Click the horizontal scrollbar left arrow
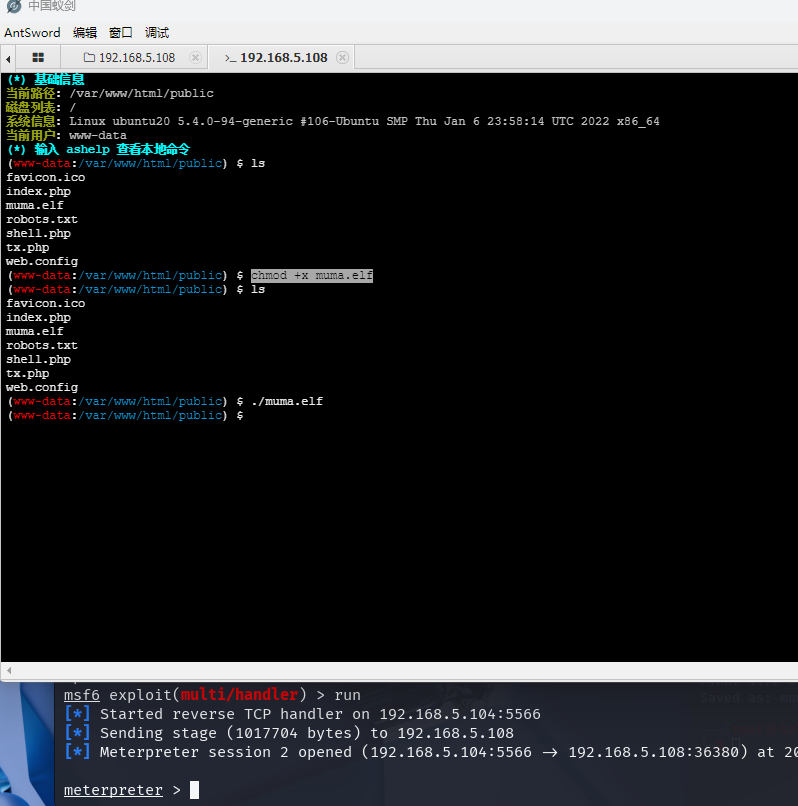Viewport: 798px width, 806px height. click(9, 670)
